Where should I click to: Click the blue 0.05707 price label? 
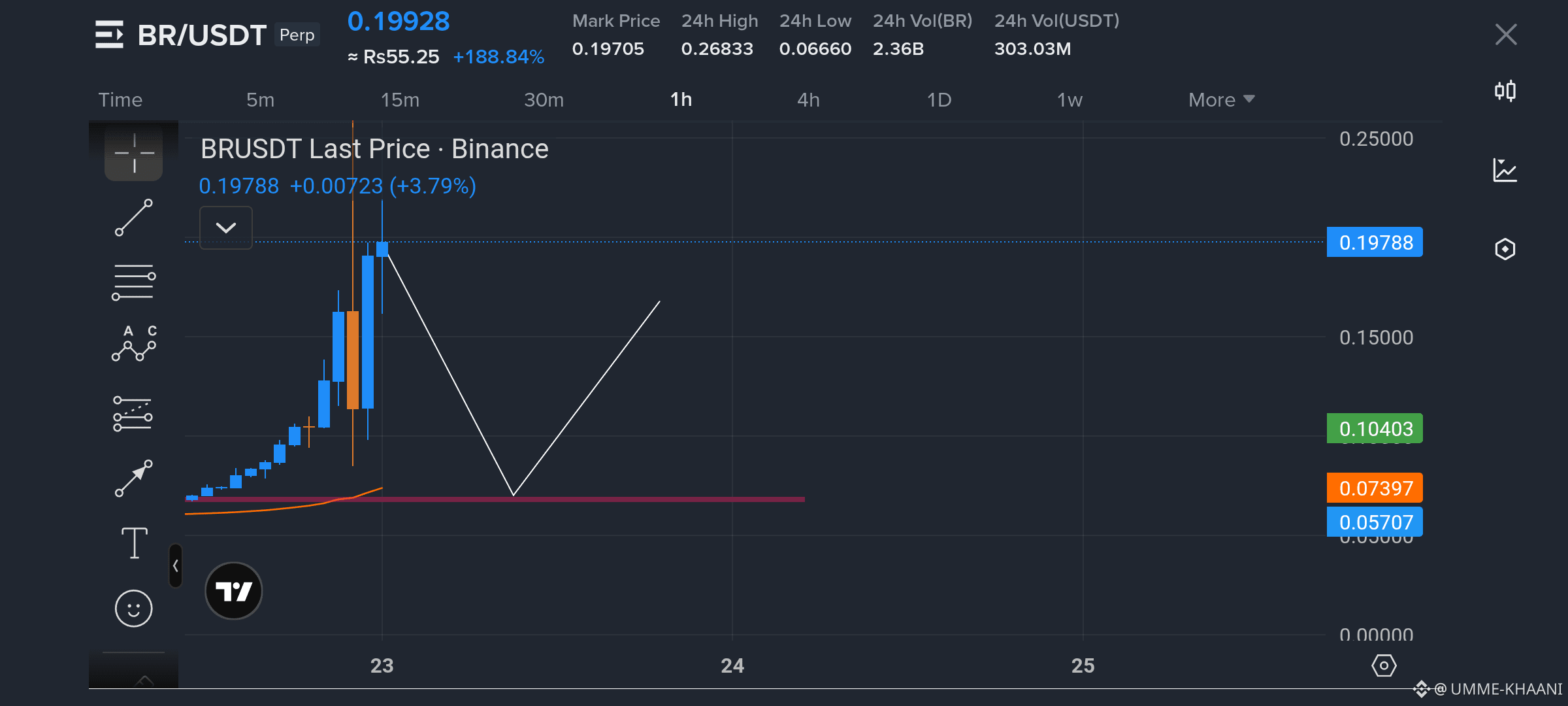tap(1375, 522)
